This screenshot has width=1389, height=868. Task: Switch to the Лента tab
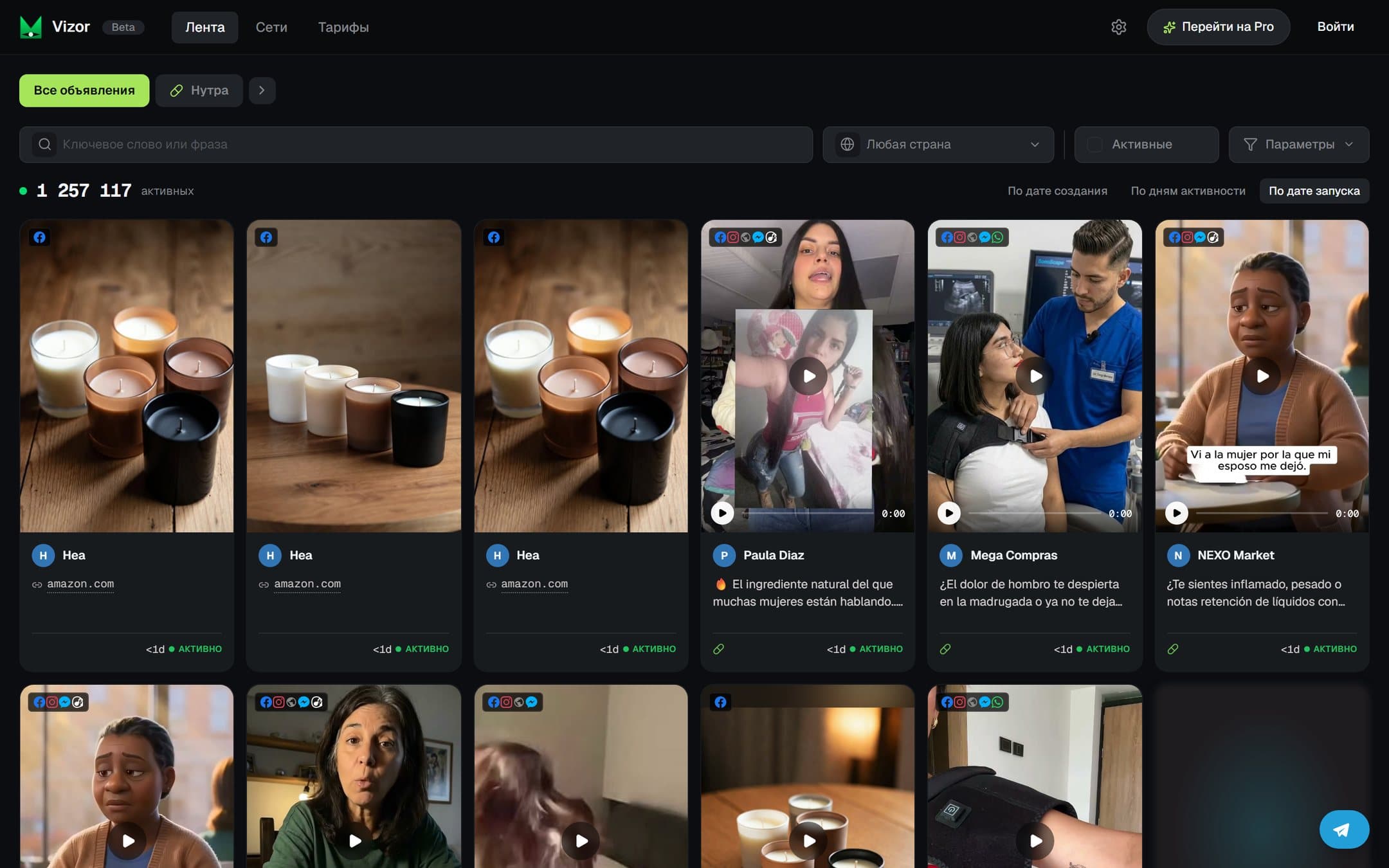point(205,27)
